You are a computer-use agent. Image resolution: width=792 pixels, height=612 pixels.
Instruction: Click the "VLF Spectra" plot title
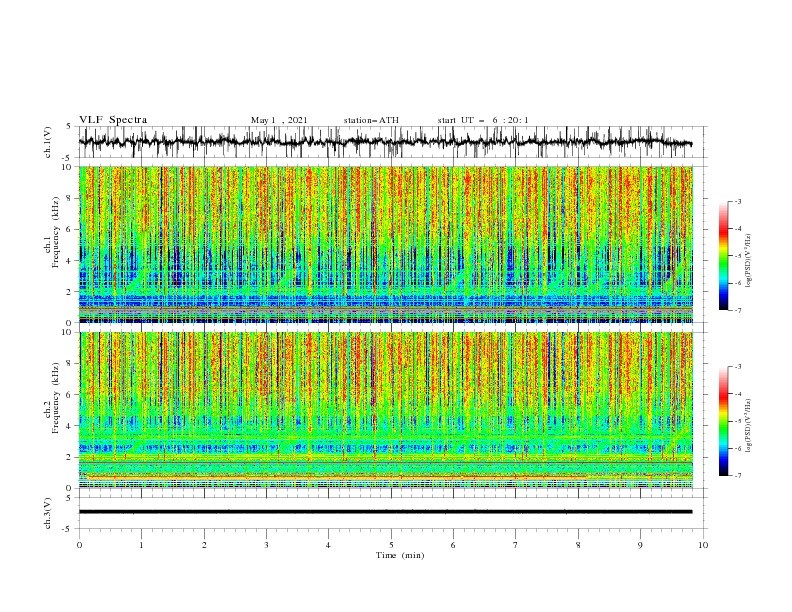(113, 120)
